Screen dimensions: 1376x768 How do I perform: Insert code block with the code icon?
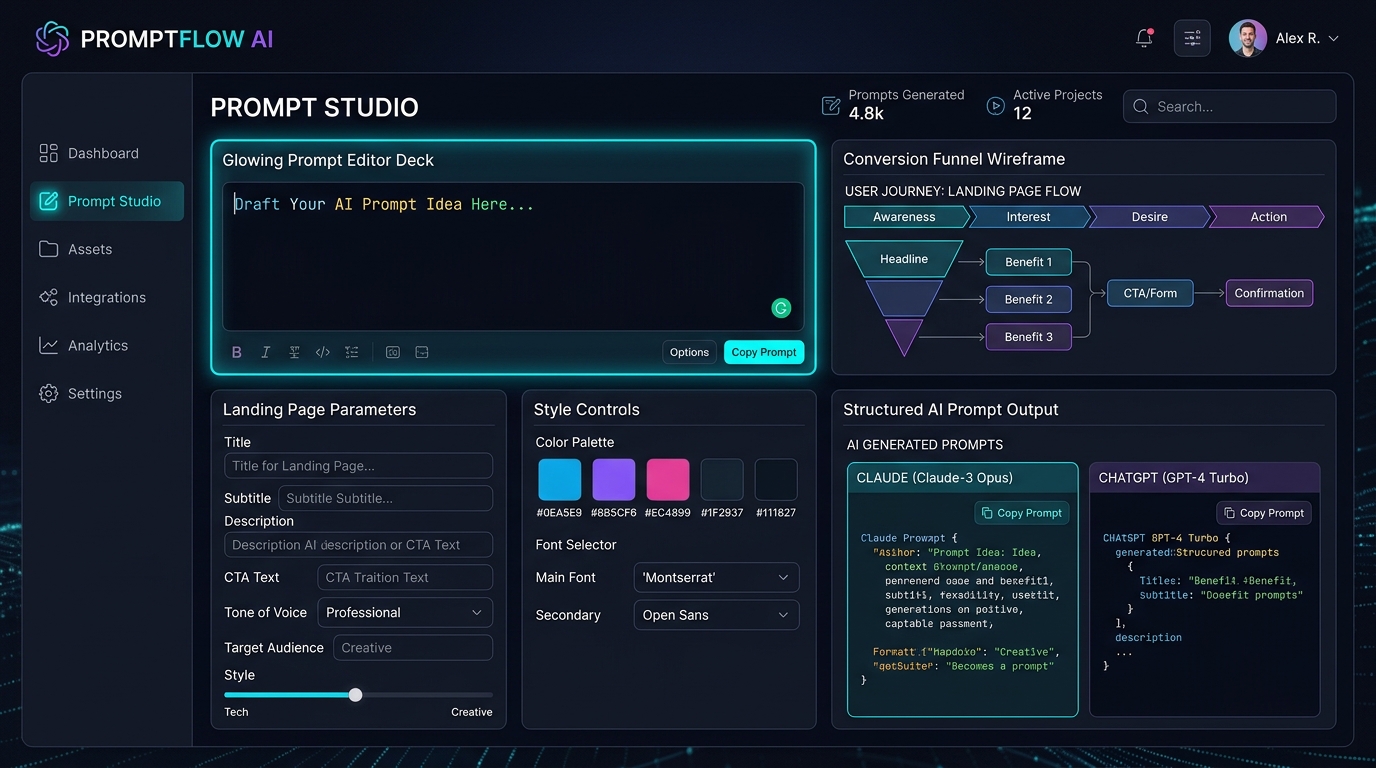coord(322,352)
